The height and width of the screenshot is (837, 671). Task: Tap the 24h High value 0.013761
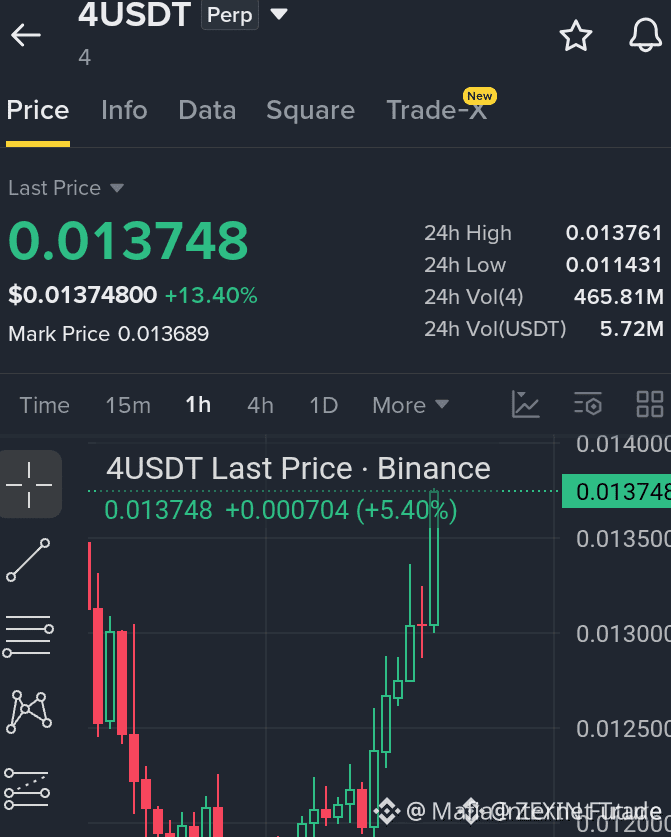click(x=614, y=233)
